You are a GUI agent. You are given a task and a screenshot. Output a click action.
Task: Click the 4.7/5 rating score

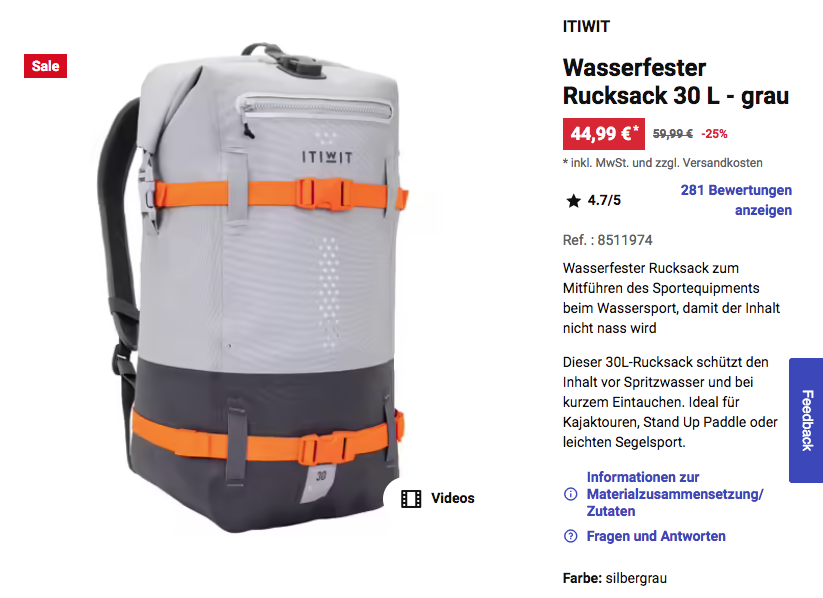coord(604,201)
